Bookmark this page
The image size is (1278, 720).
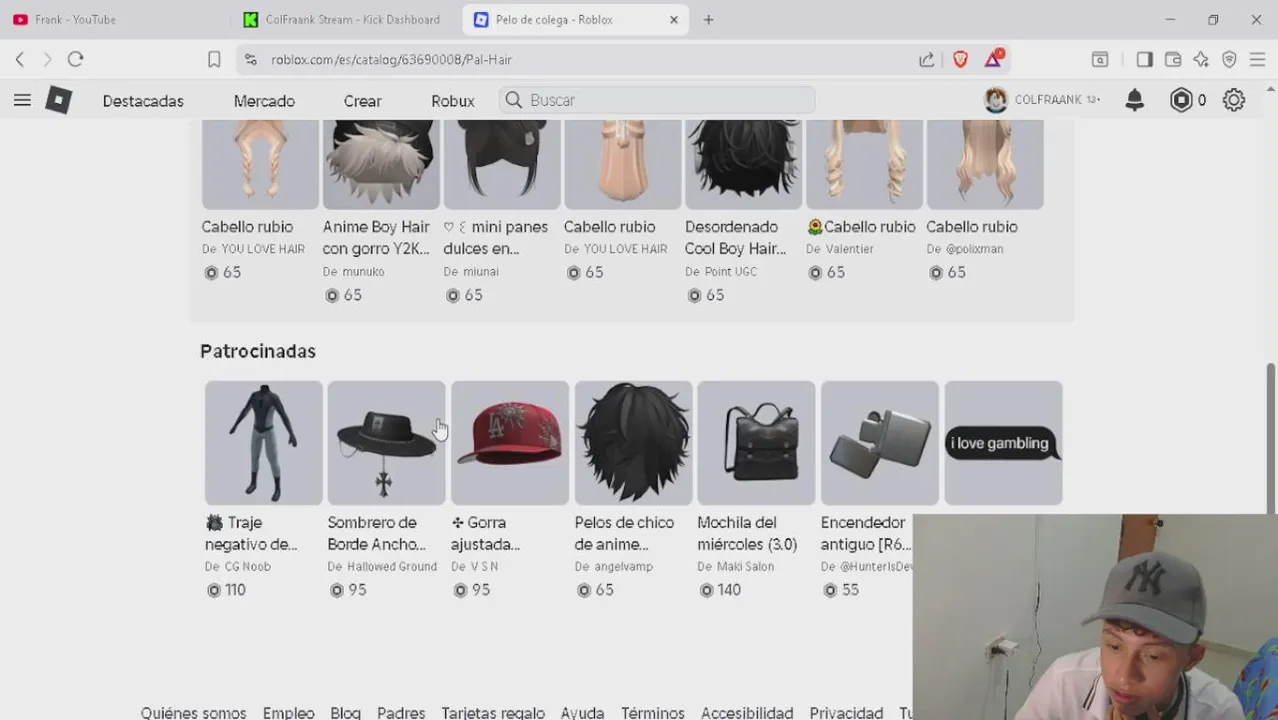[x=214, y=59]
